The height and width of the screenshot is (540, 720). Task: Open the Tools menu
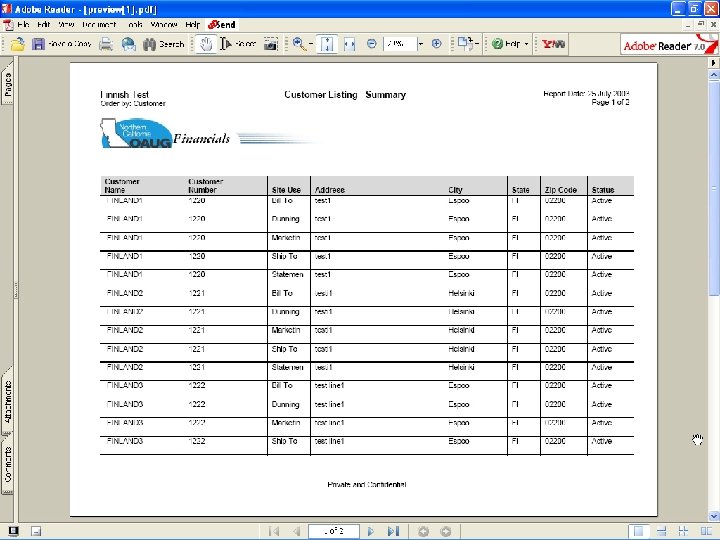(134, 25)
